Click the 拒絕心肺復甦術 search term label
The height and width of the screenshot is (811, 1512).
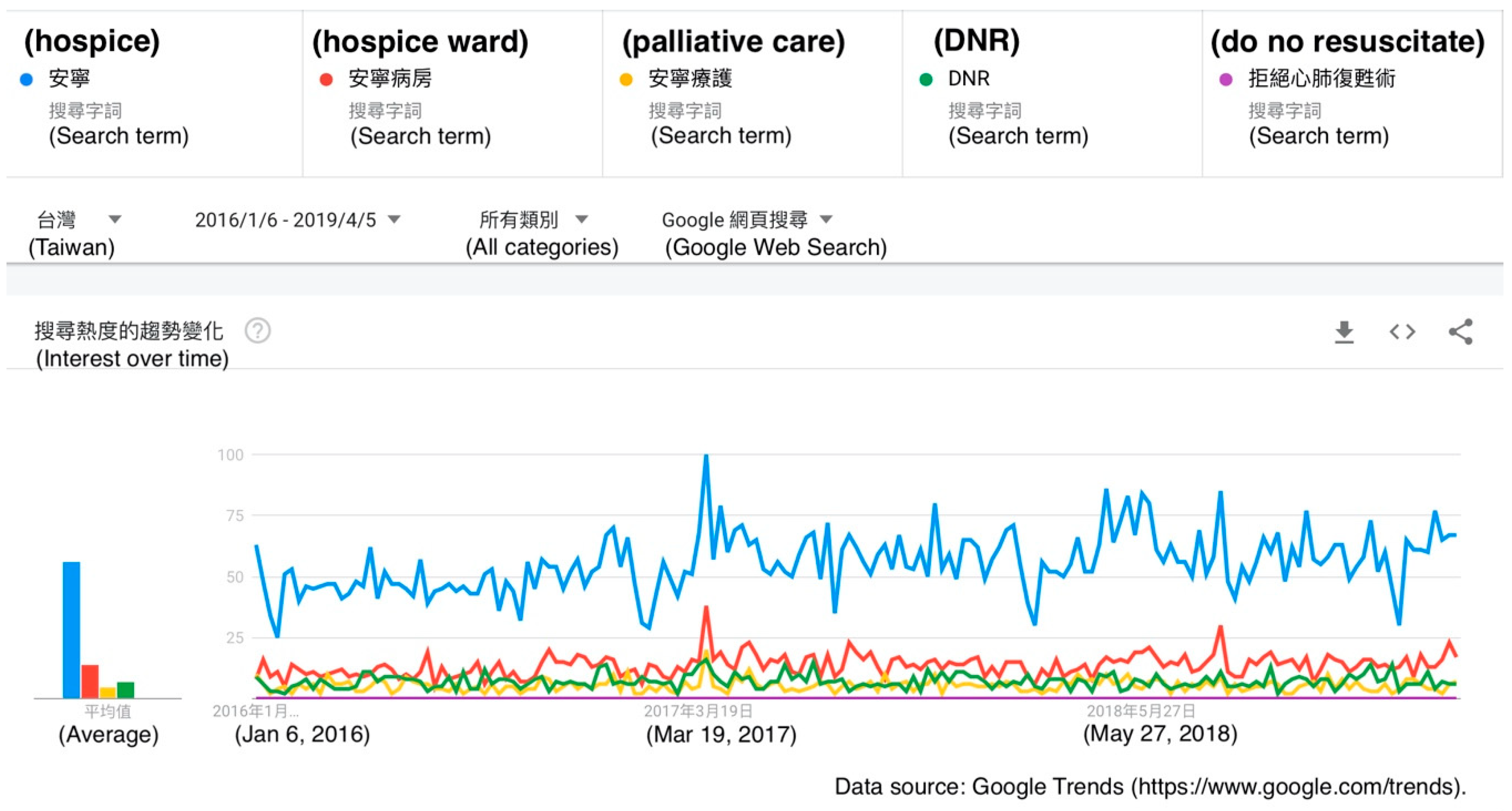click(x=1321, y=79)
